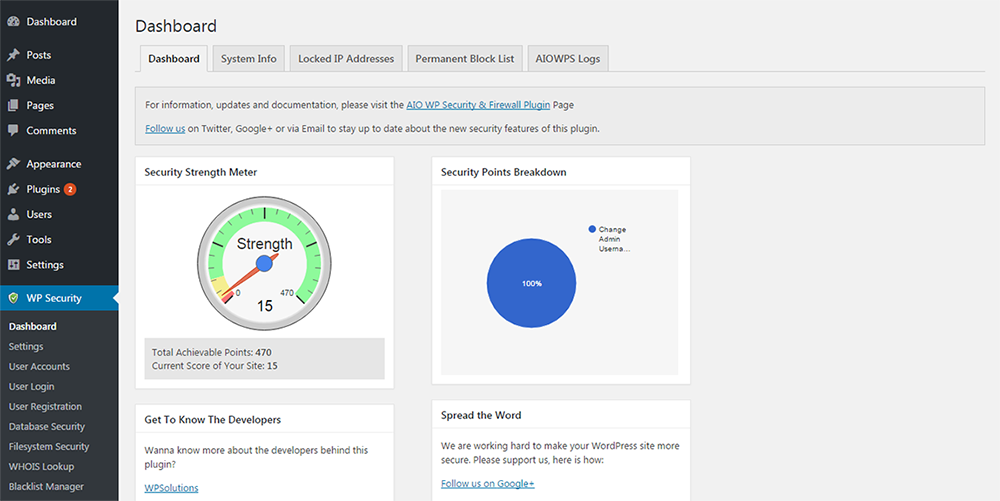This screenshot has width=1000, height=501.
Task: Open the Media menu item
Action: pyautogui.click(x=41, y=80)
